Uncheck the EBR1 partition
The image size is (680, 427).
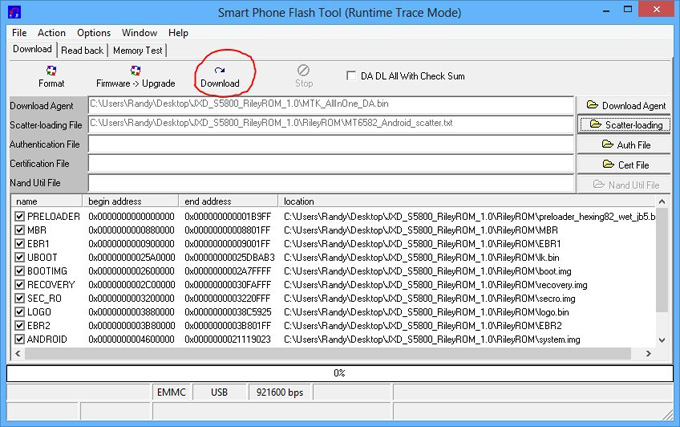20,244
